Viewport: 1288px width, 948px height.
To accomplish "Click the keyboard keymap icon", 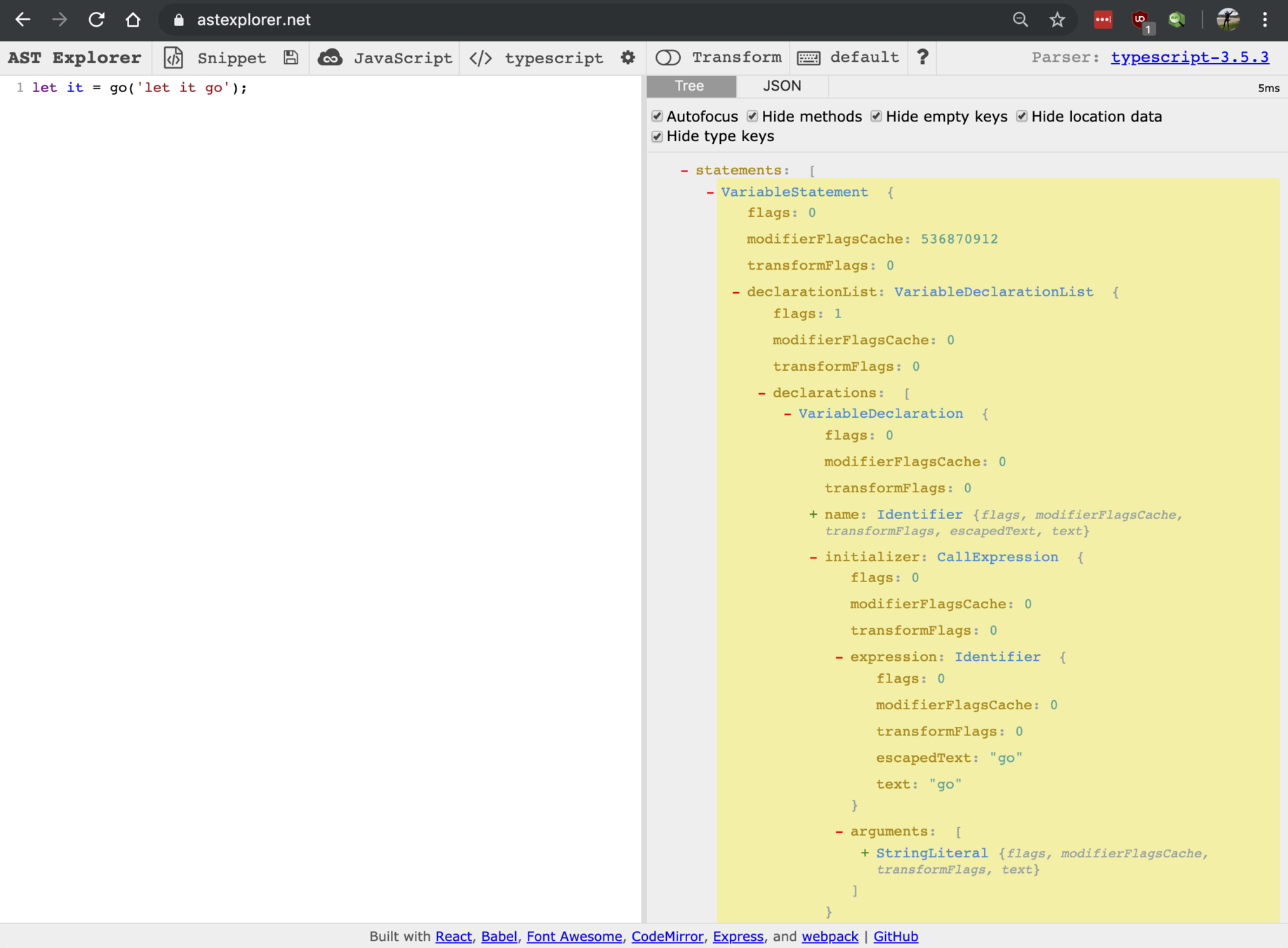I will (809, 58).
